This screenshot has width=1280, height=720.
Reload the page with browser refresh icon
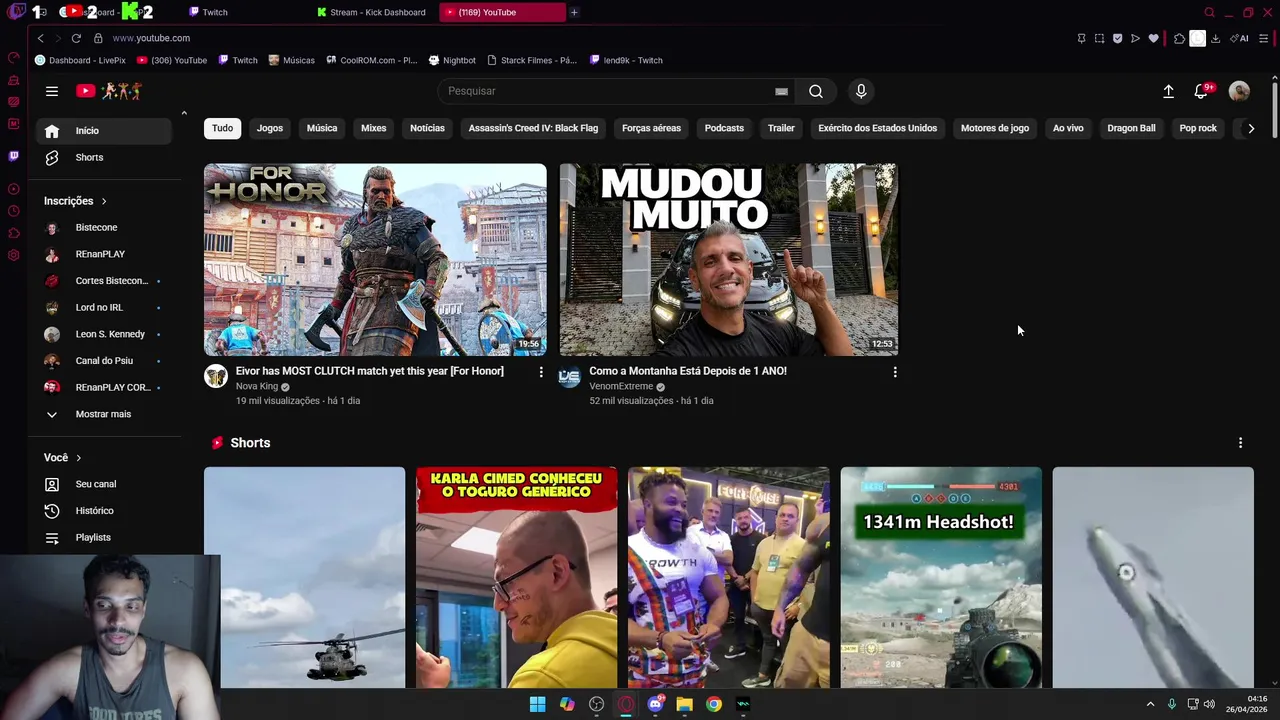pos(76,38)
